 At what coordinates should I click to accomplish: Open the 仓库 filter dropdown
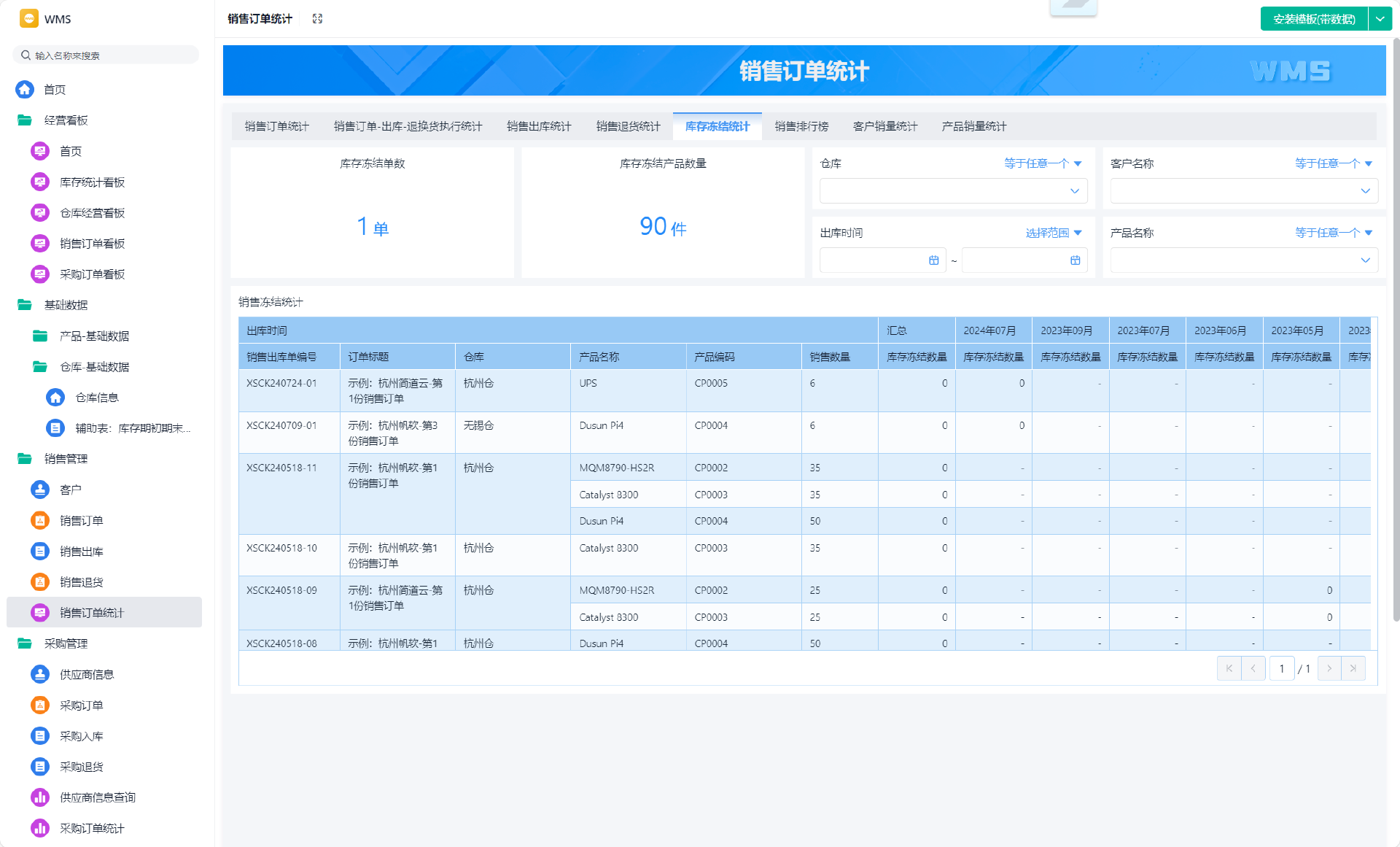point(953,191)
